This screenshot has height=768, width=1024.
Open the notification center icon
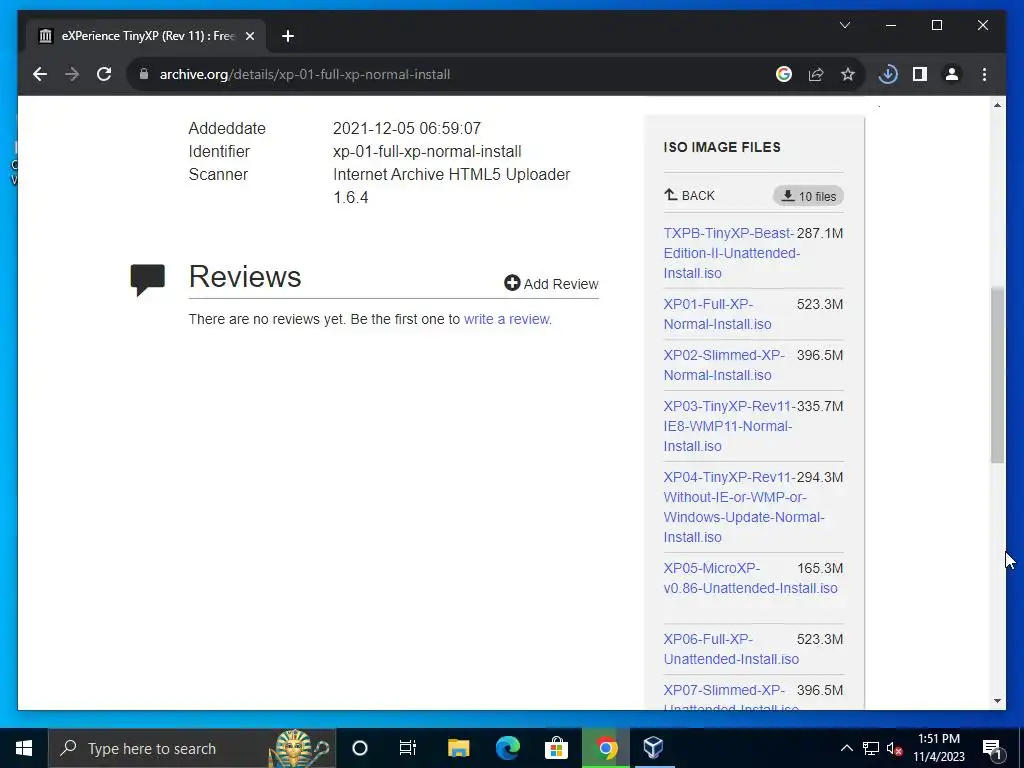click(x=992, y=748)
